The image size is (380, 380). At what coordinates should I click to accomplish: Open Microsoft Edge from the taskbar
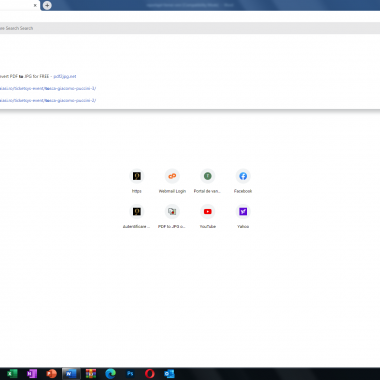coord(110,374)
